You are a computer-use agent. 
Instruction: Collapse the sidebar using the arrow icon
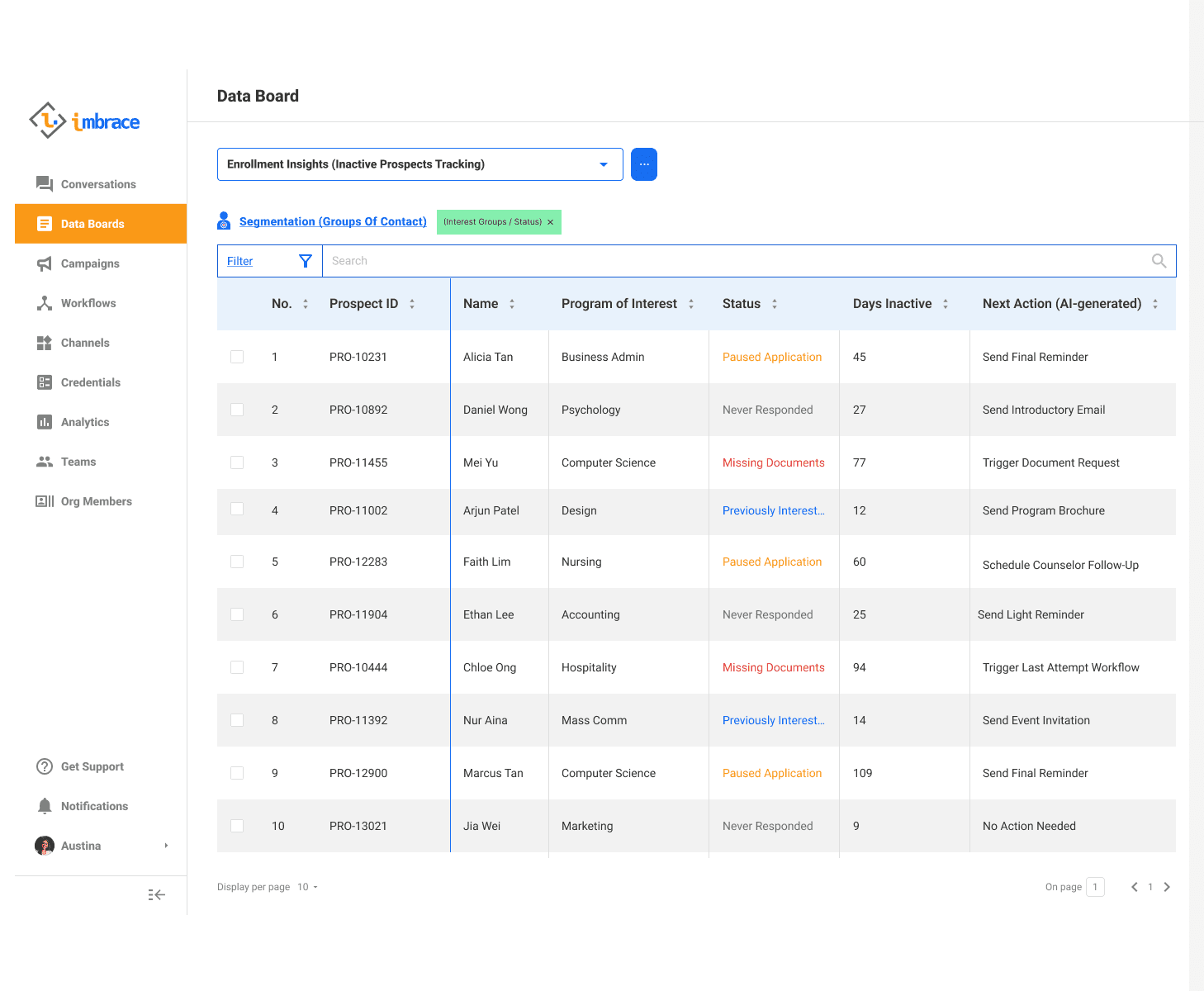[157, 894]
